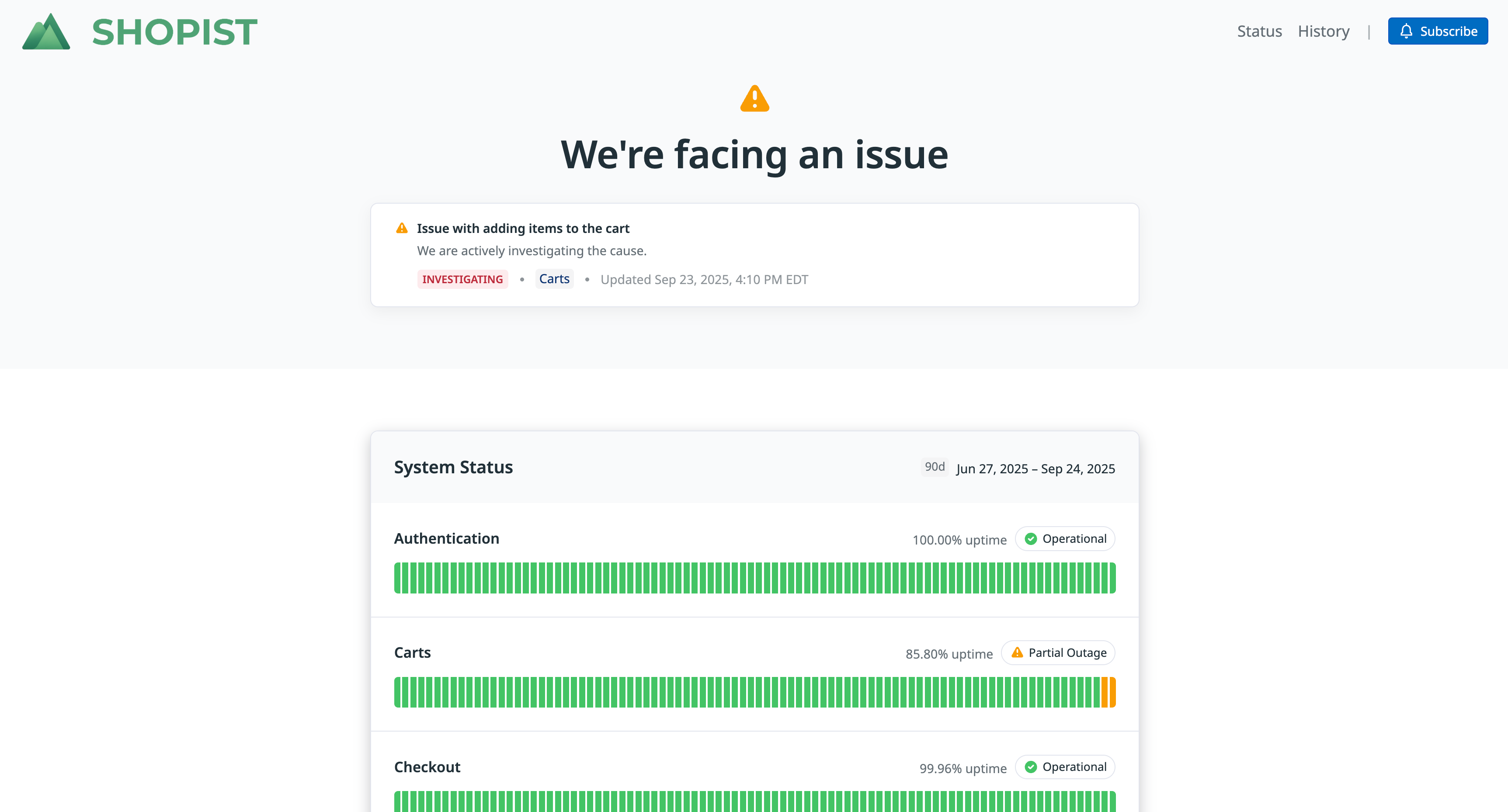Click the warning icon inside the Partial Outage badge

pos(1018,652)
